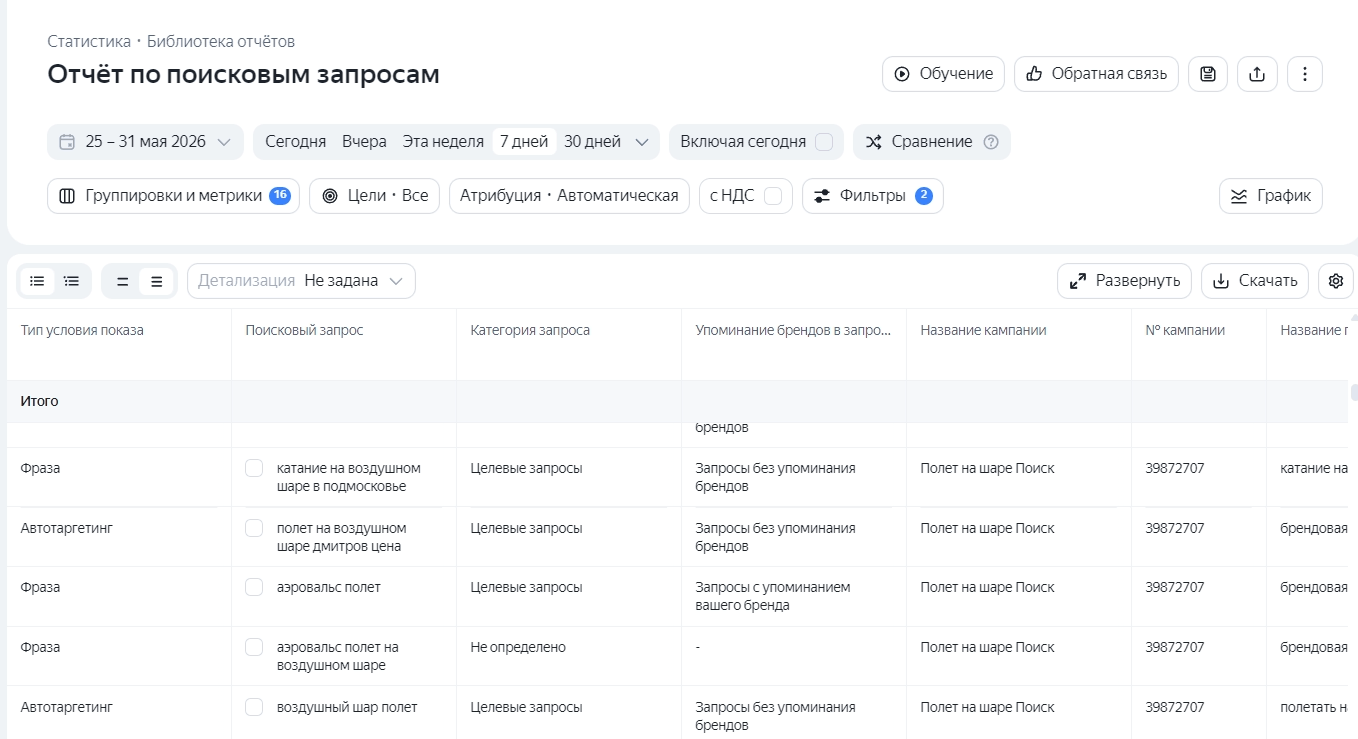Select the nested list view icon
Image resolution: width=1358 pixels, height=739 pixels.
(x=72, y=281)
